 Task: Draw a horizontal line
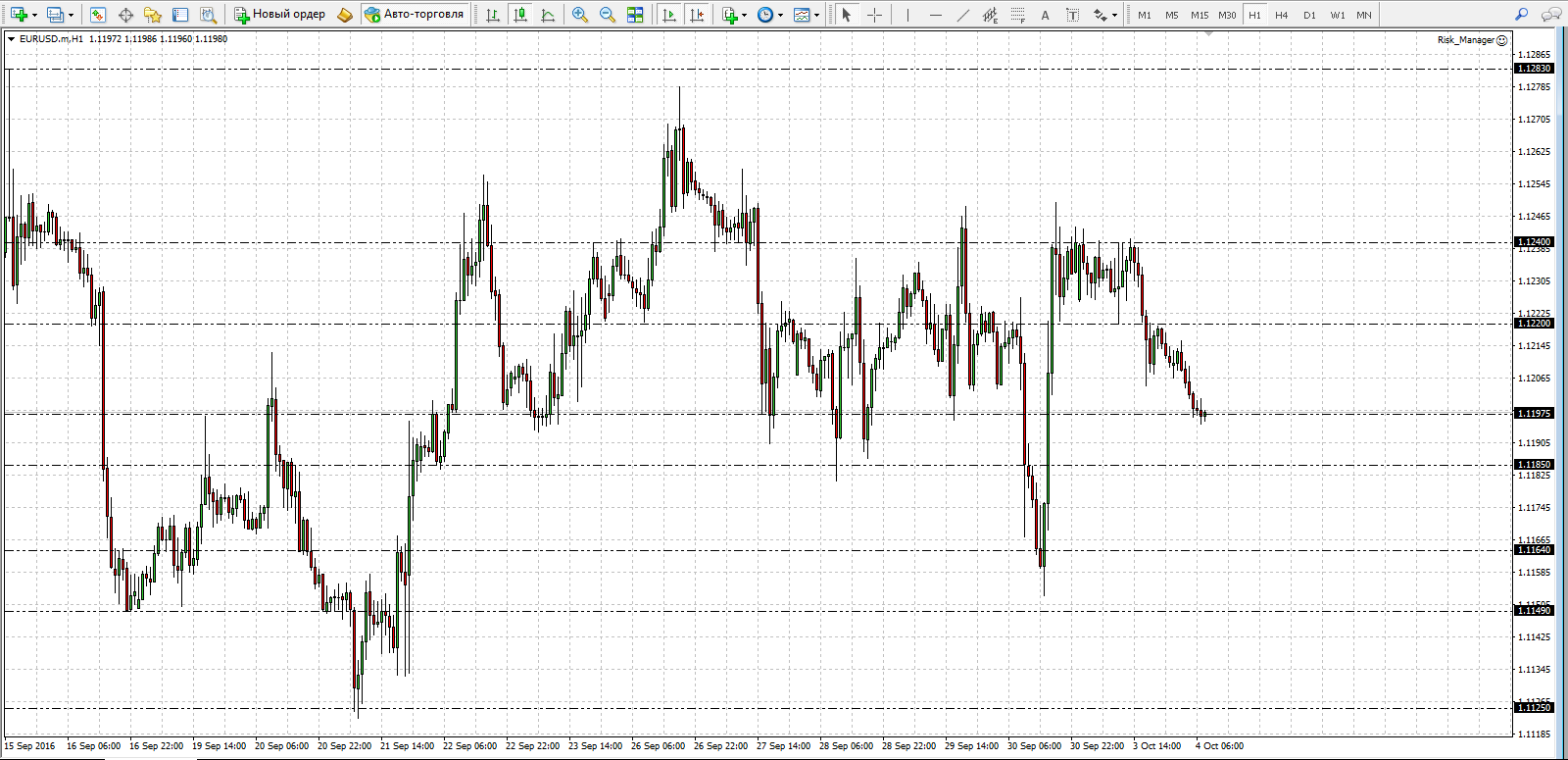[936, 15]
